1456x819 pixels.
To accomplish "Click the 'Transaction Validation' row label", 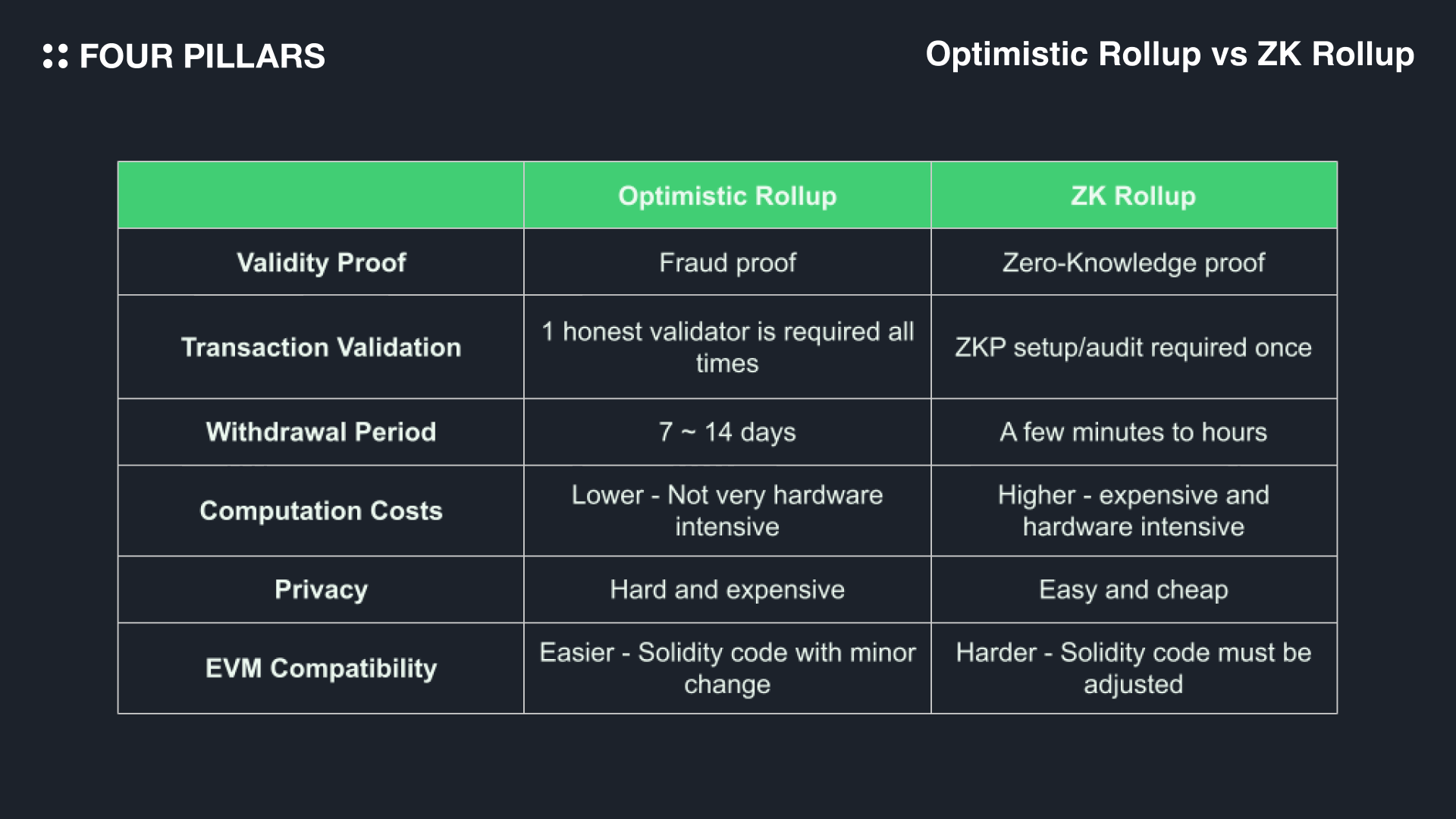I will 321,347.
